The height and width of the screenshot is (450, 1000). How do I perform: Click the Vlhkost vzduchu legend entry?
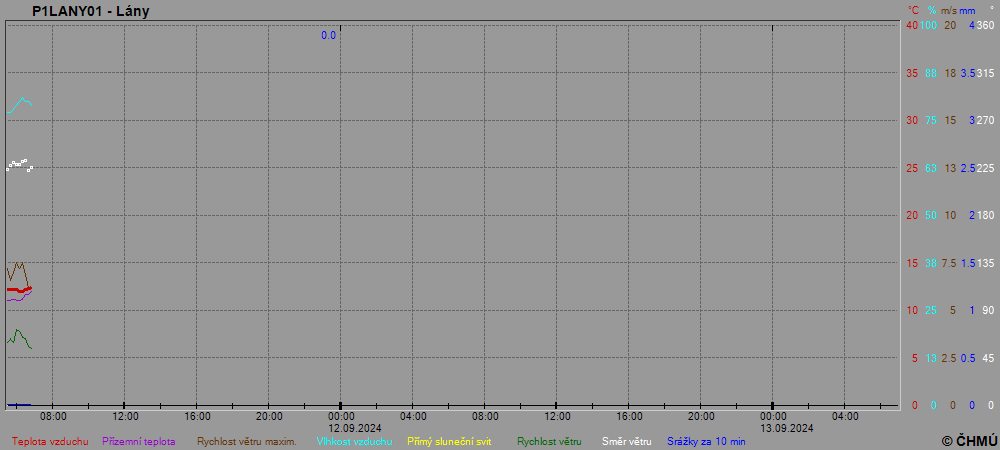tap(354, 441)
